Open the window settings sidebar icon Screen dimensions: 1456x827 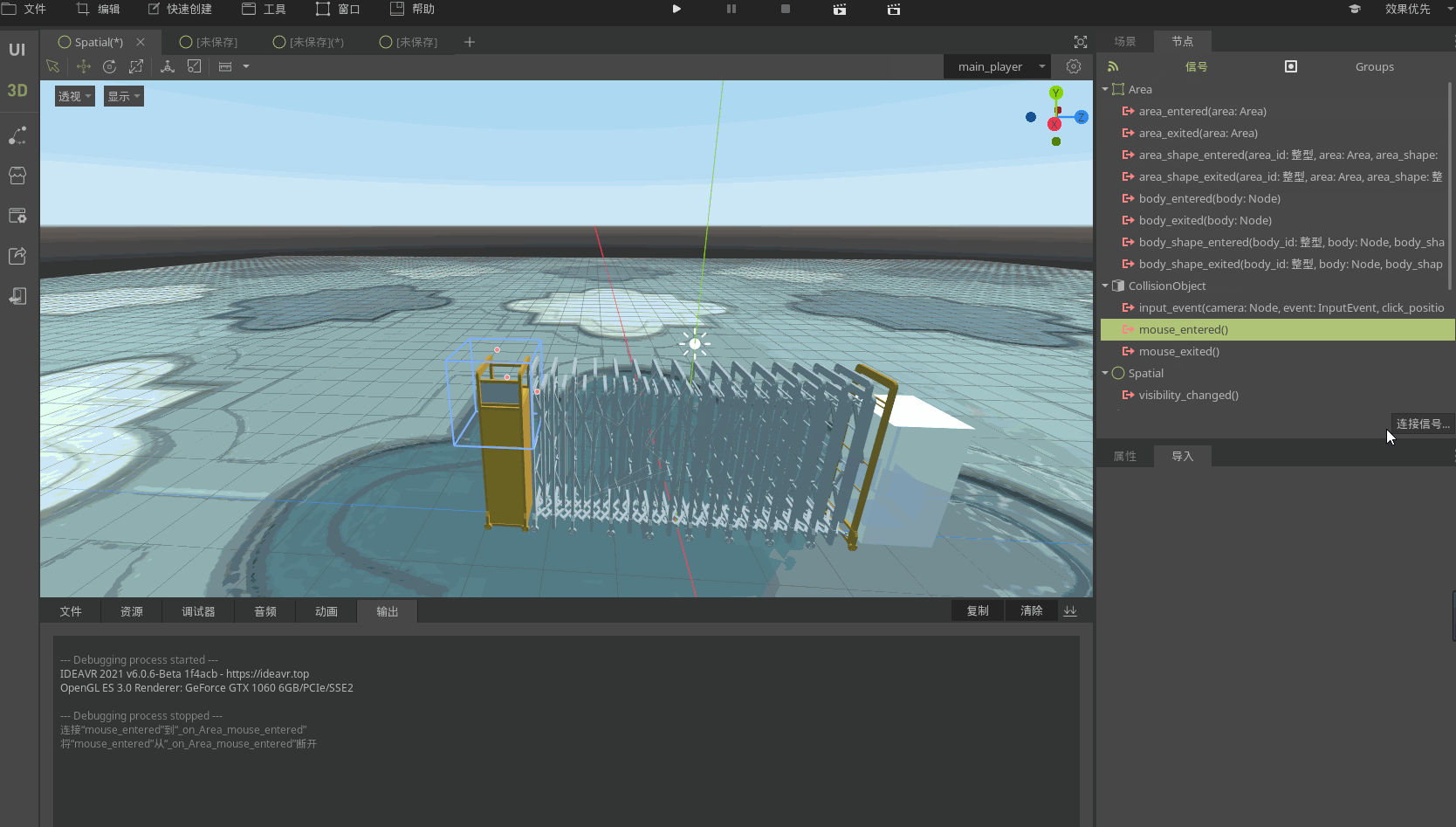(x=17, y=216)
